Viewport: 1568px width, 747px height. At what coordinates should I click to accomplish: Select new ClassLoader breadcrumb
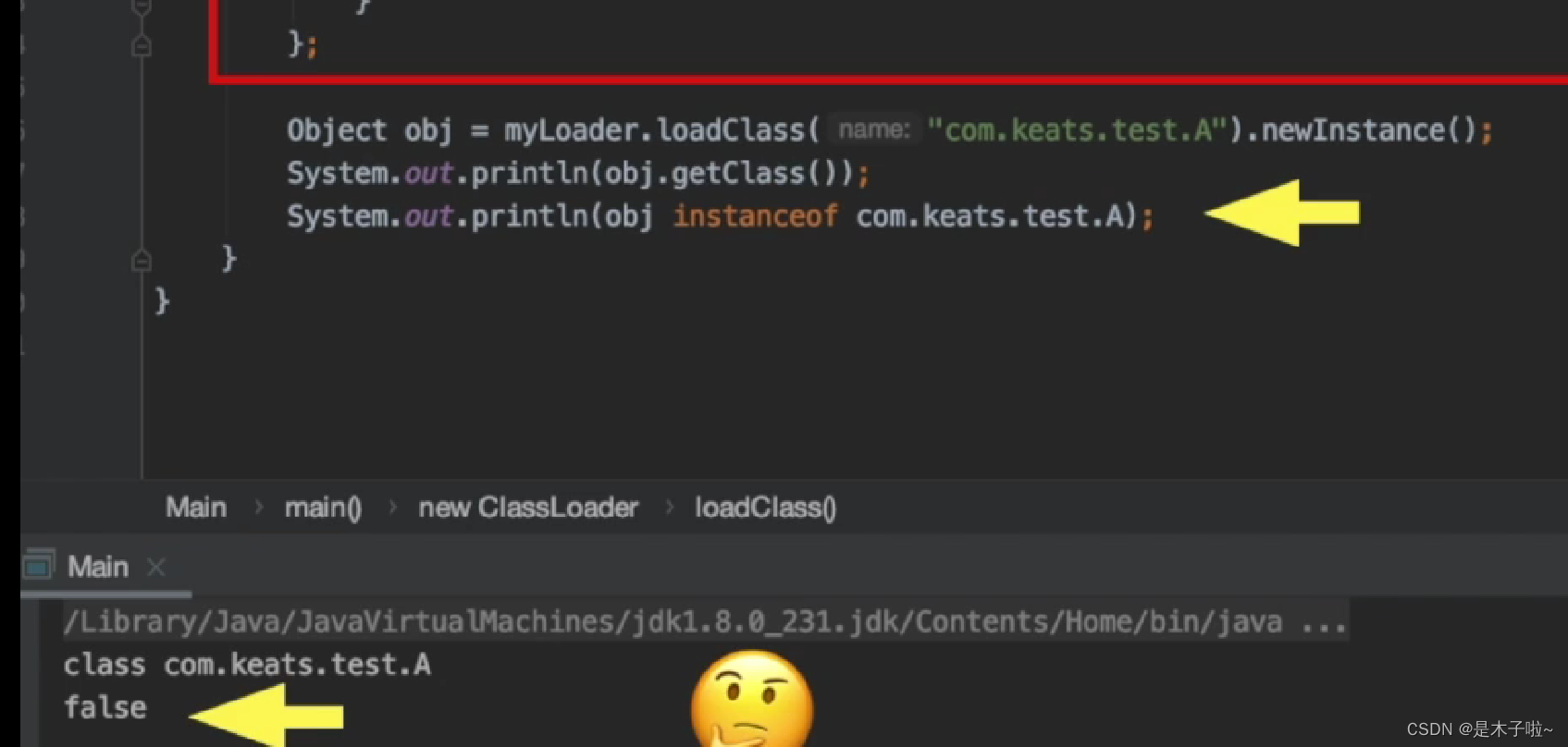click(x=528, y=508)
